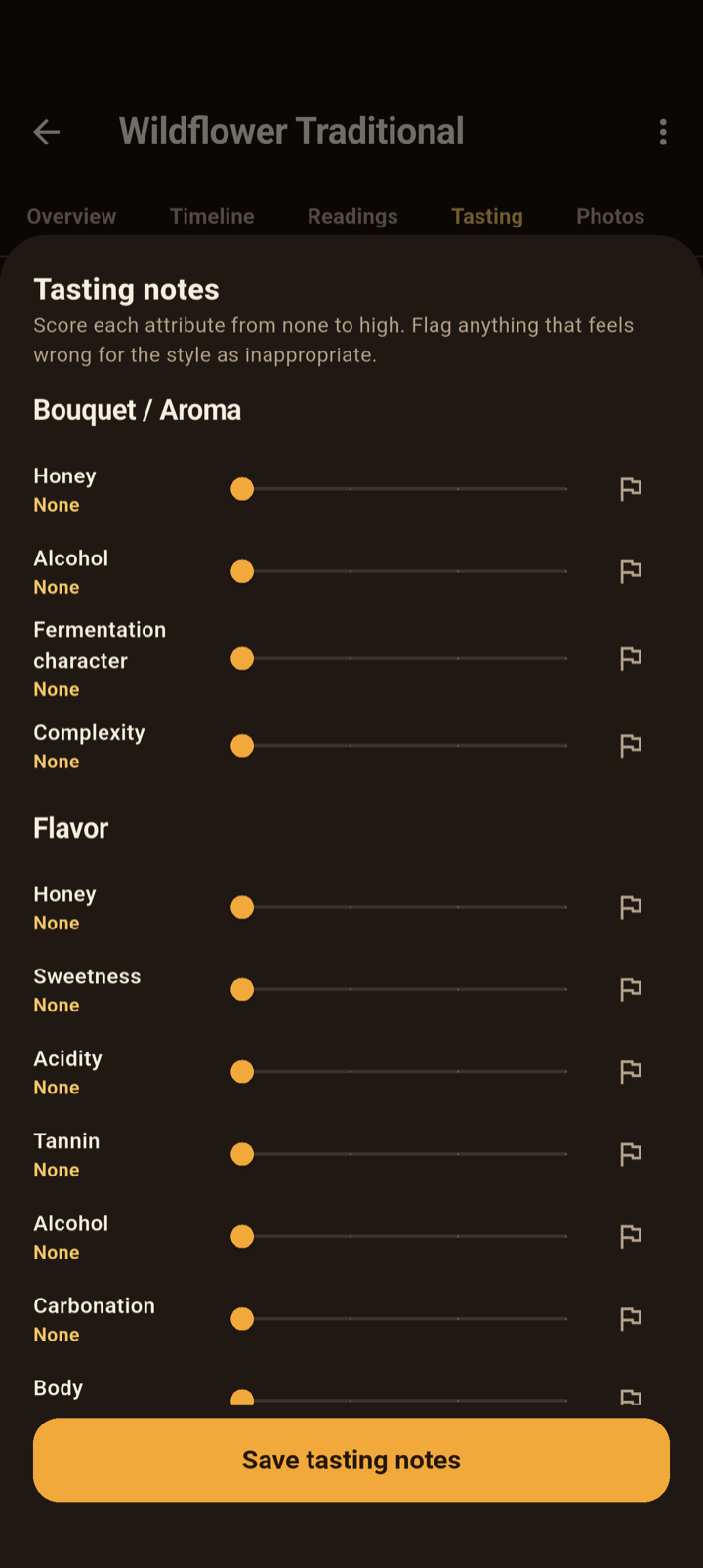The height and width of the screenshot is (1568, 703).
Task: Flag aroma Alcohol as inappropriate
Action: coord(631,571)
